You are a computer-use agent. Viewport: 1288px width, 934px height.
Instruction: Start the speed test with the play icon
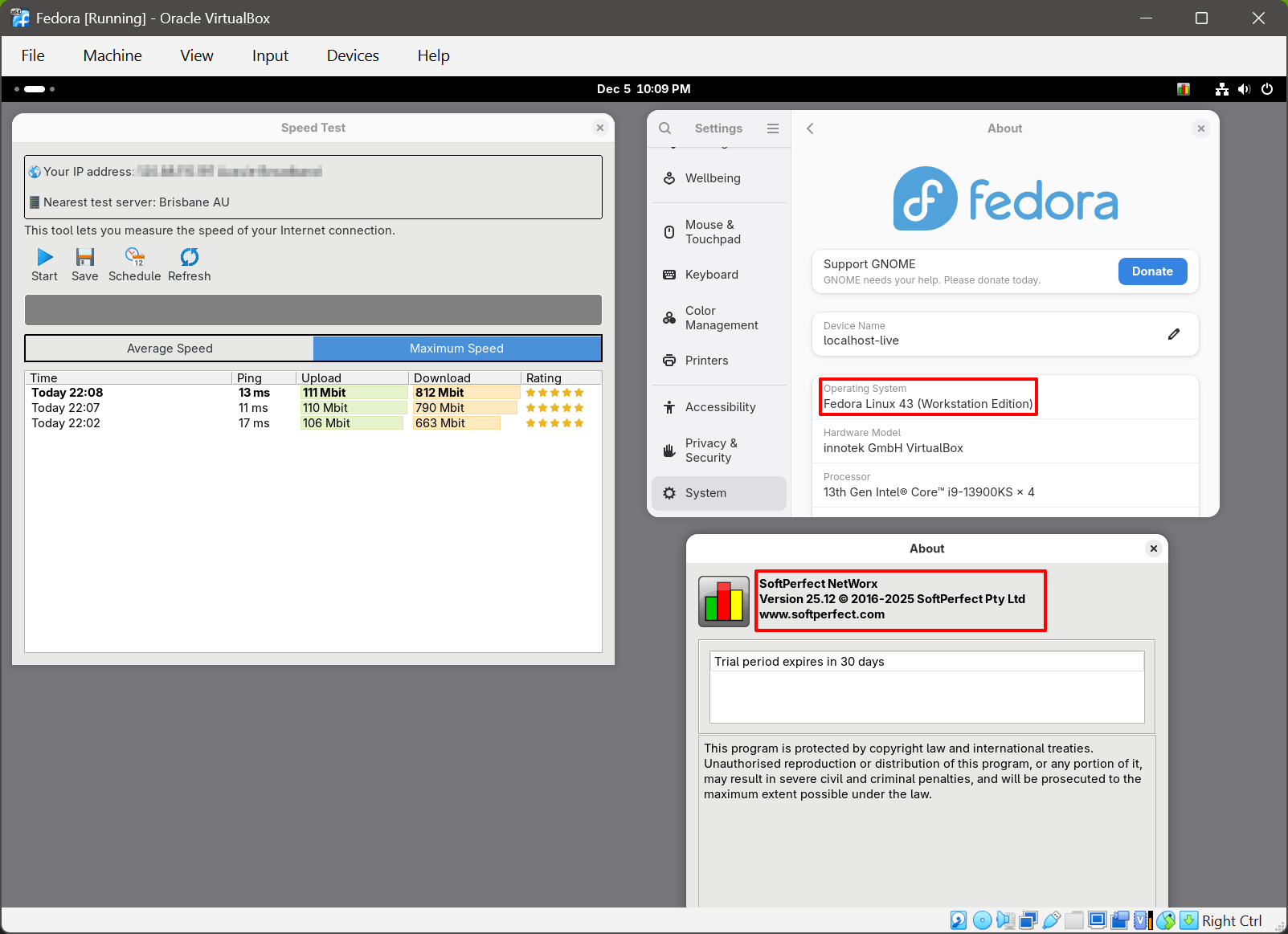pos(45,257)
